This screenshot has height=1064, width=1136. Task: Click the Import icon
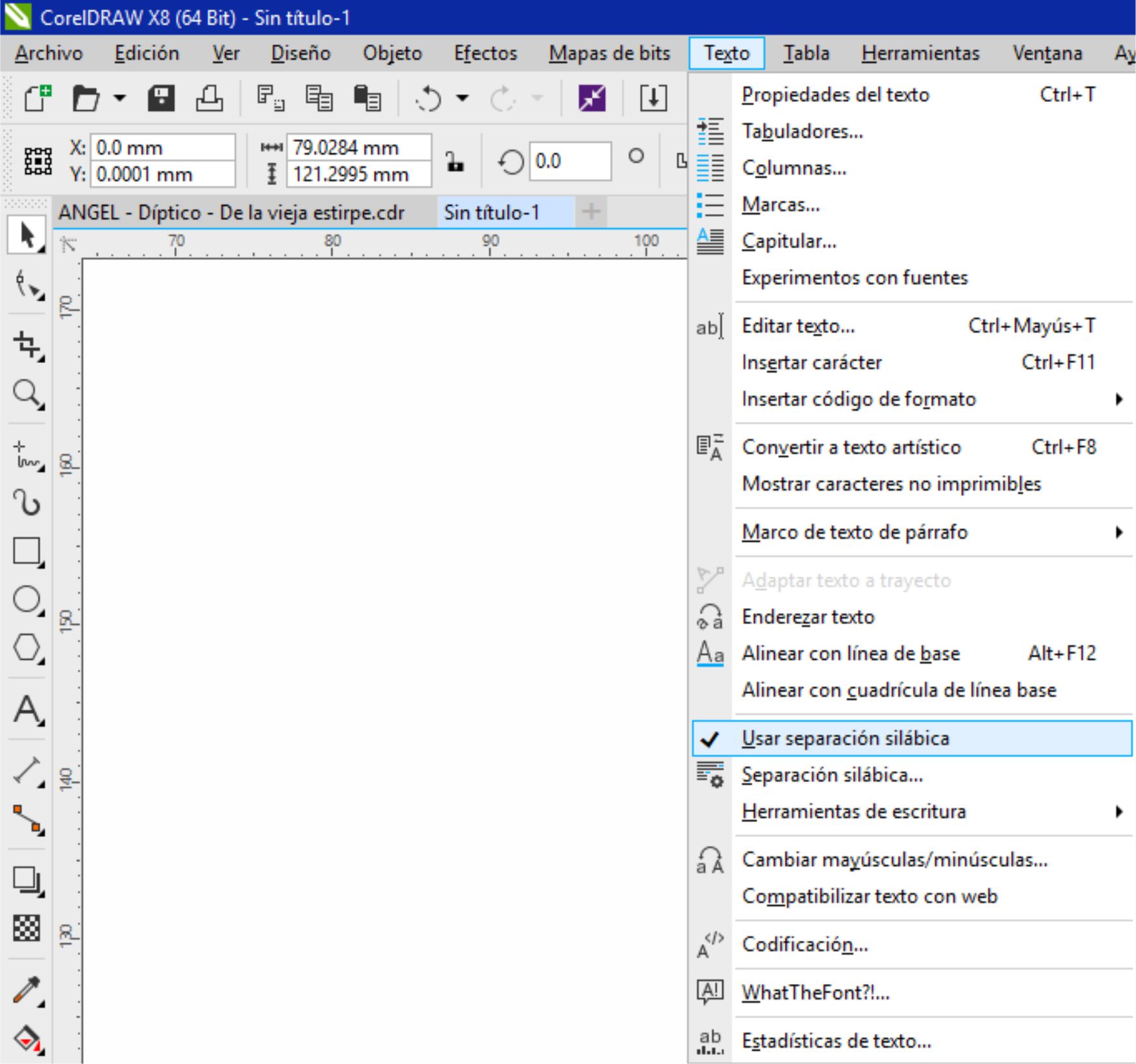point(653,99)
